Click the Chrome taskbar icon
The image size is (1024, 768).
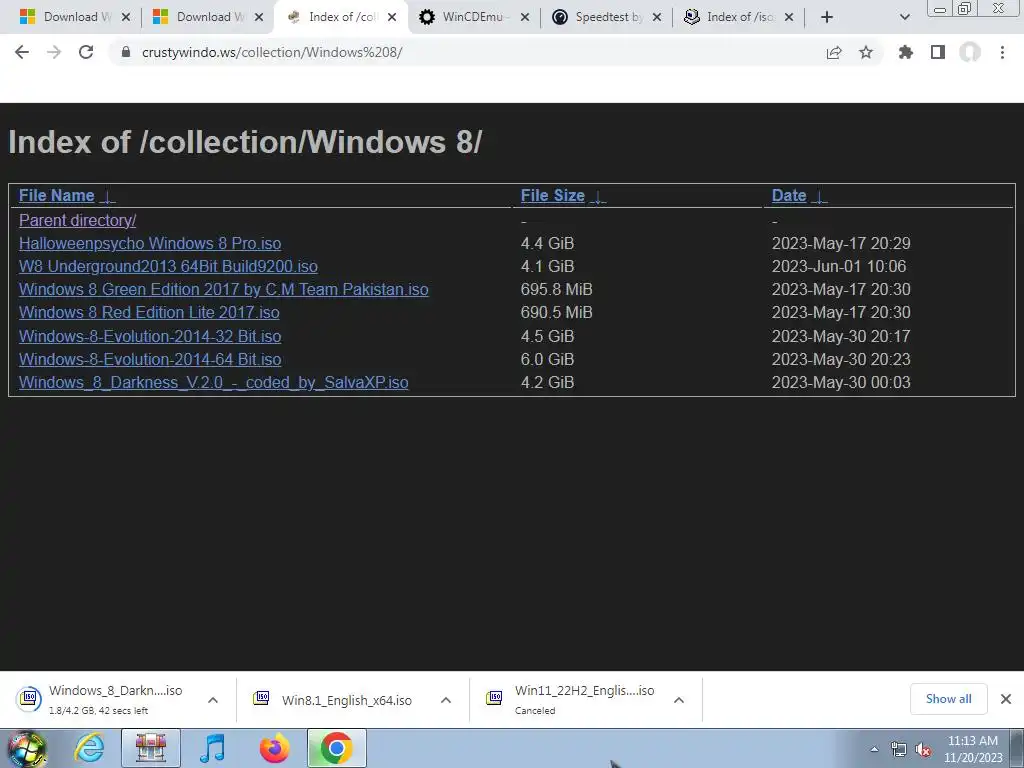coord(336,748)
